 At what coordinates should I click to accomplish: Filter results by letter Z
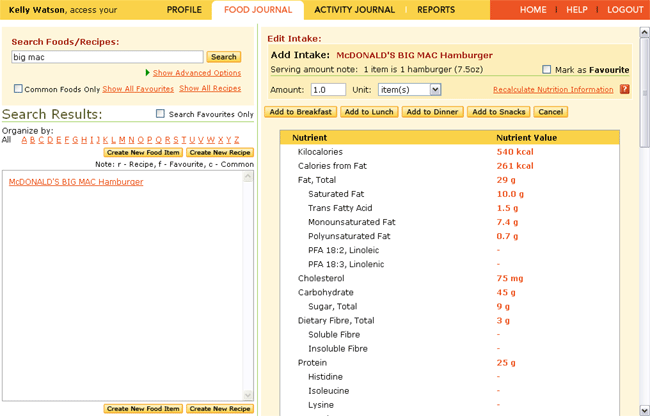(237, 140)
